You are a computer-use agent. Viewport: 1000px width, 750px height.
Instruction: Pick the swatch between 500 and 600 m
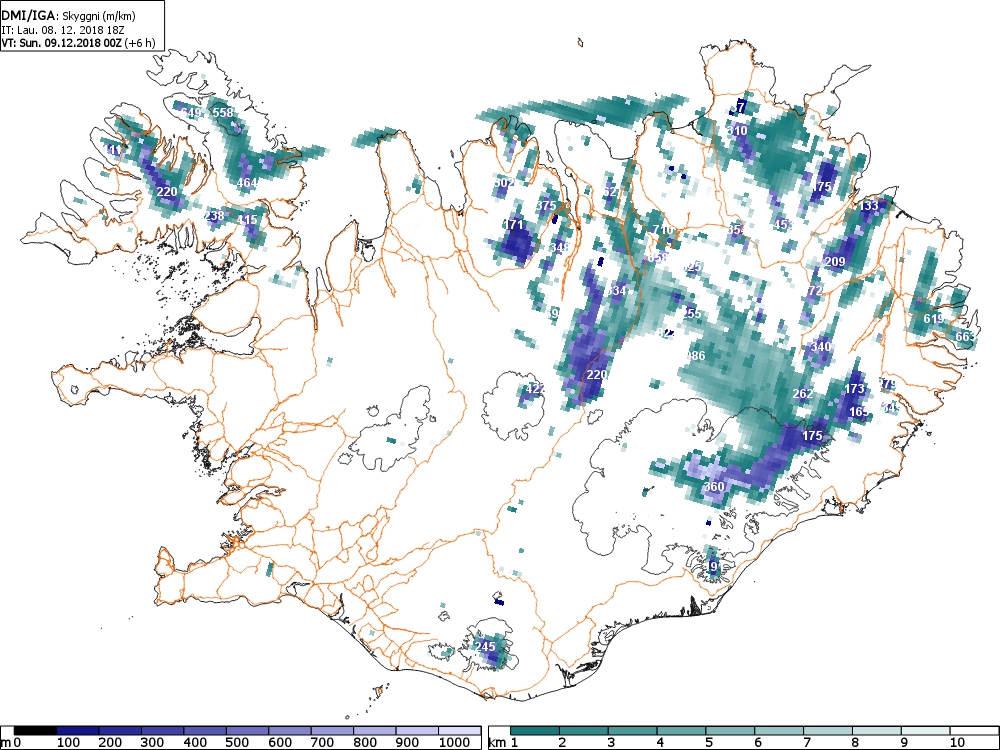247,730
